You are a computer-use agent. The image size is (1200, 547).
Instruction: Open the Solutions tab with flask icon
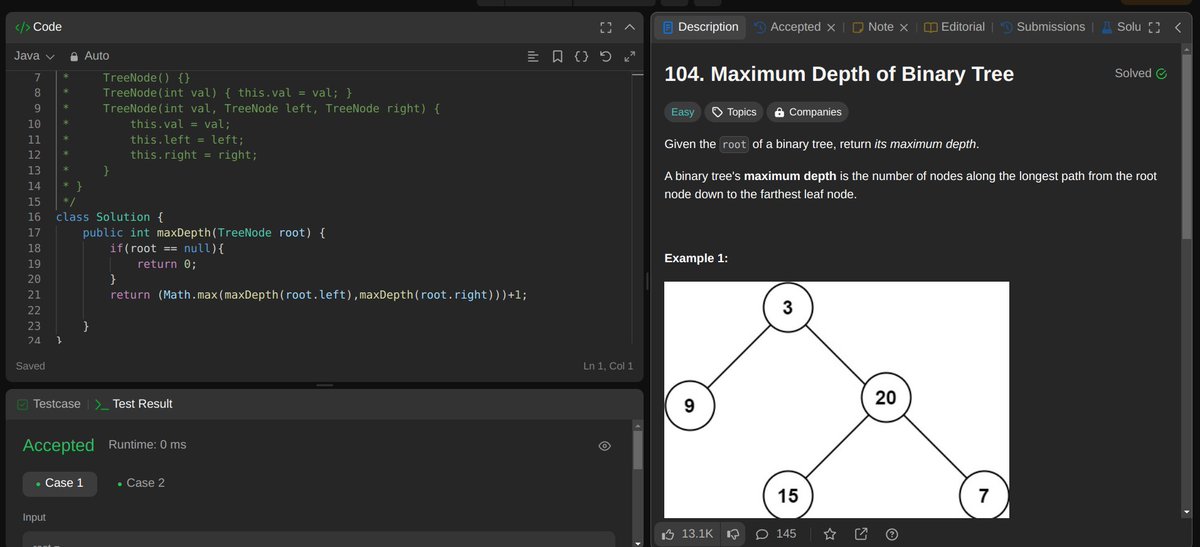[x=1121, y=27]
